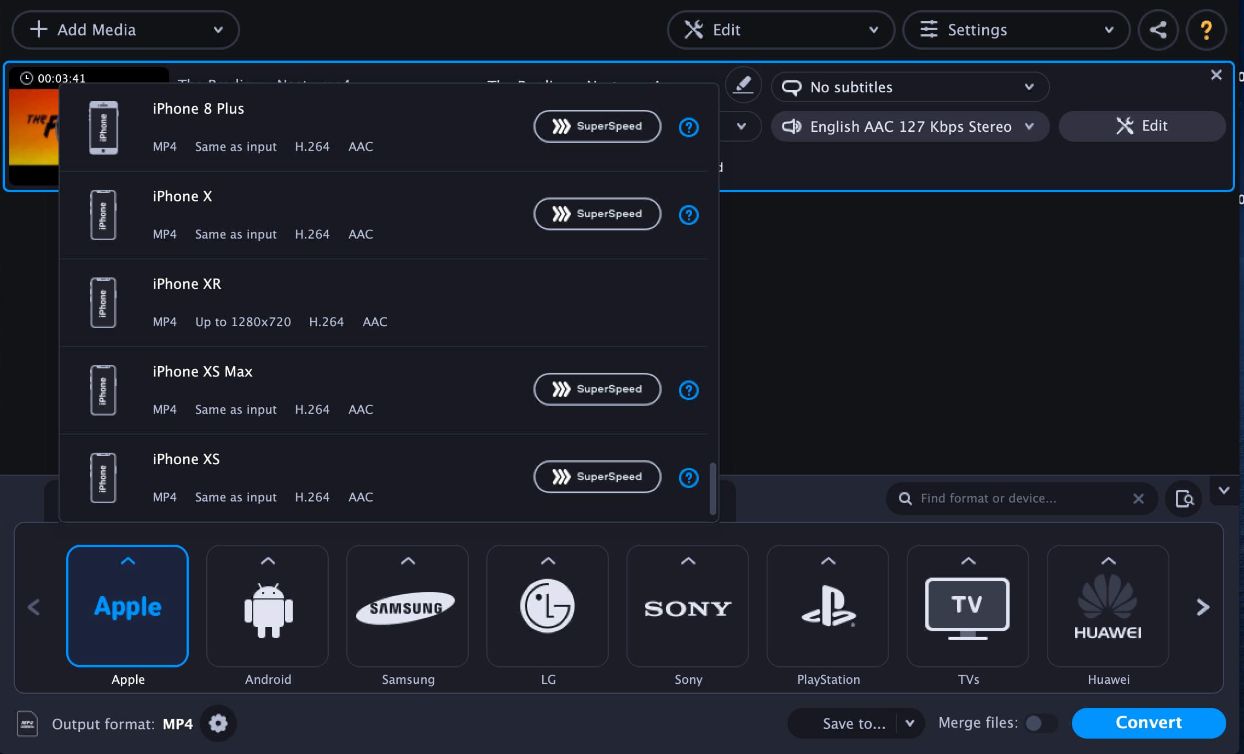
Task: Click the pencil rename icon
Action: pyautogui.click(x=742, y=86)
